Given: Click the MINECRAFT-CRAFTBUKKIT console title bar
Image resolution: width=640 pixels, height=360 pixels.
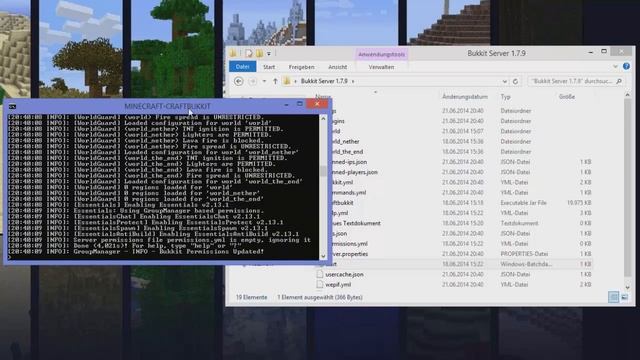Looking at the screenshot, I should [x=167, y=106].
